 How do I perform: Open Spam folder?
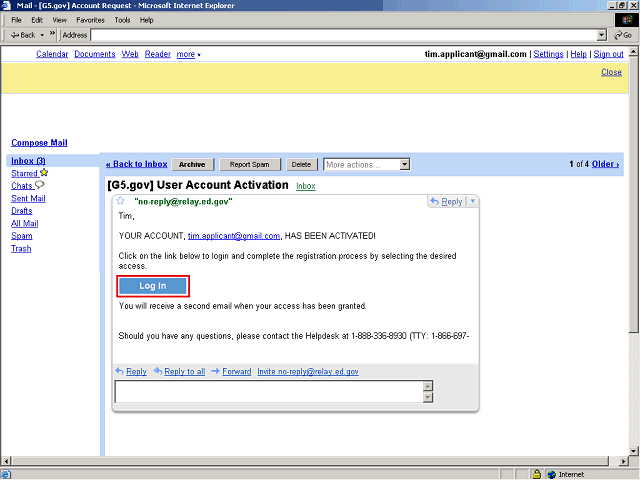(x=22, y=236)
